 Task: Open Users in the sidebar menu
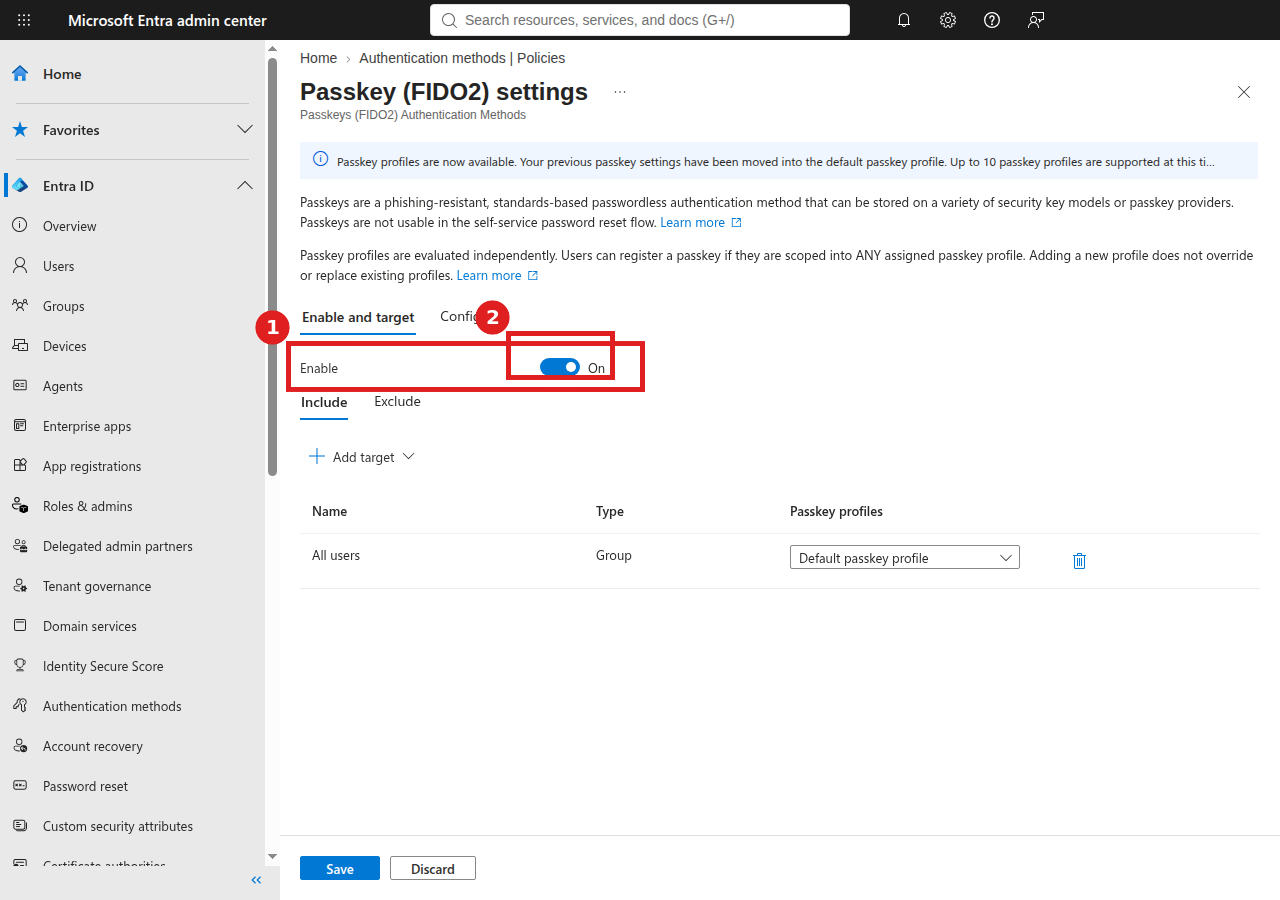tap(59, 266)
